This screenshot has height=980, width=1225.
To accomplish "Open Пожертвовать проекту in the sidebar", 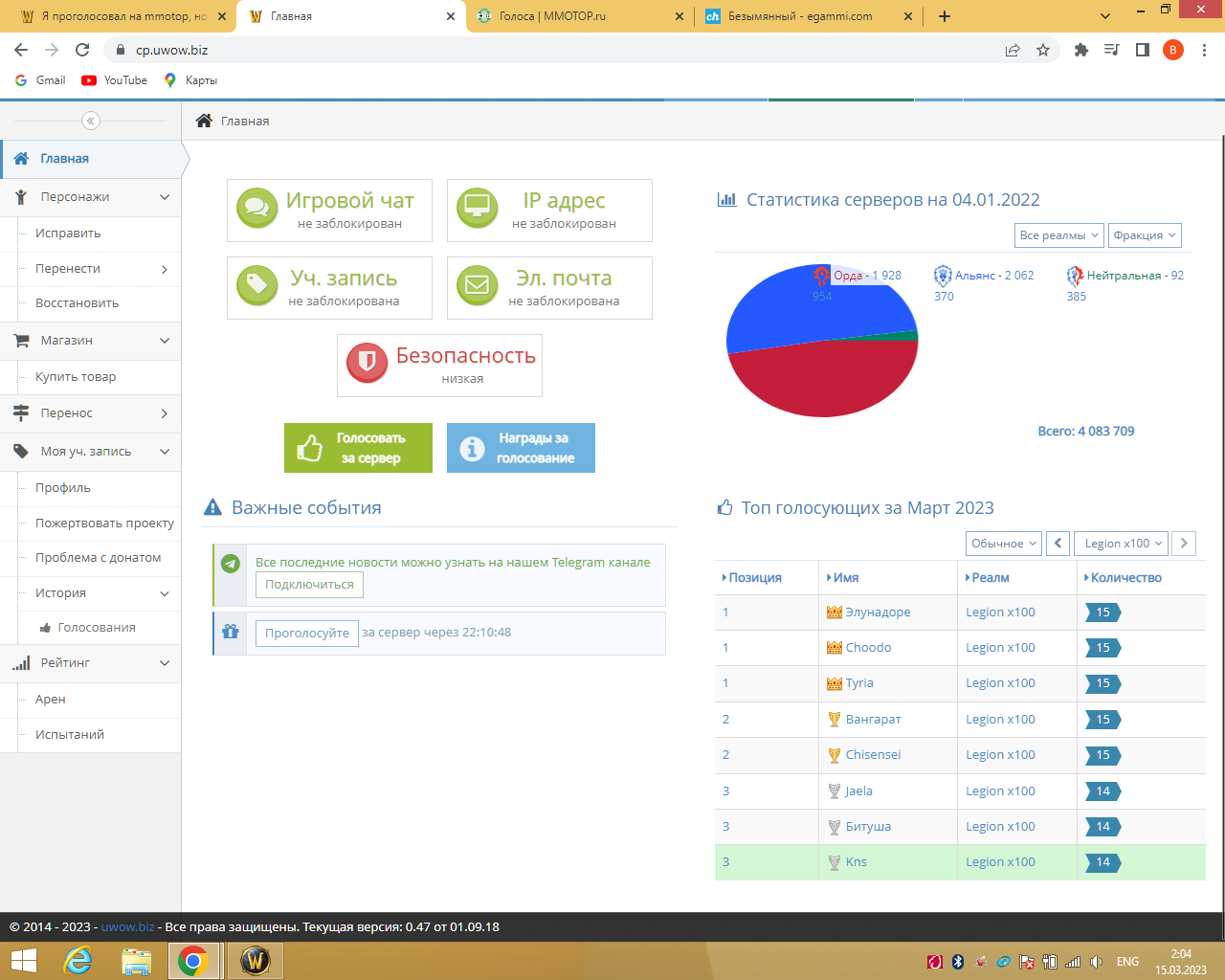I will 104,523.
